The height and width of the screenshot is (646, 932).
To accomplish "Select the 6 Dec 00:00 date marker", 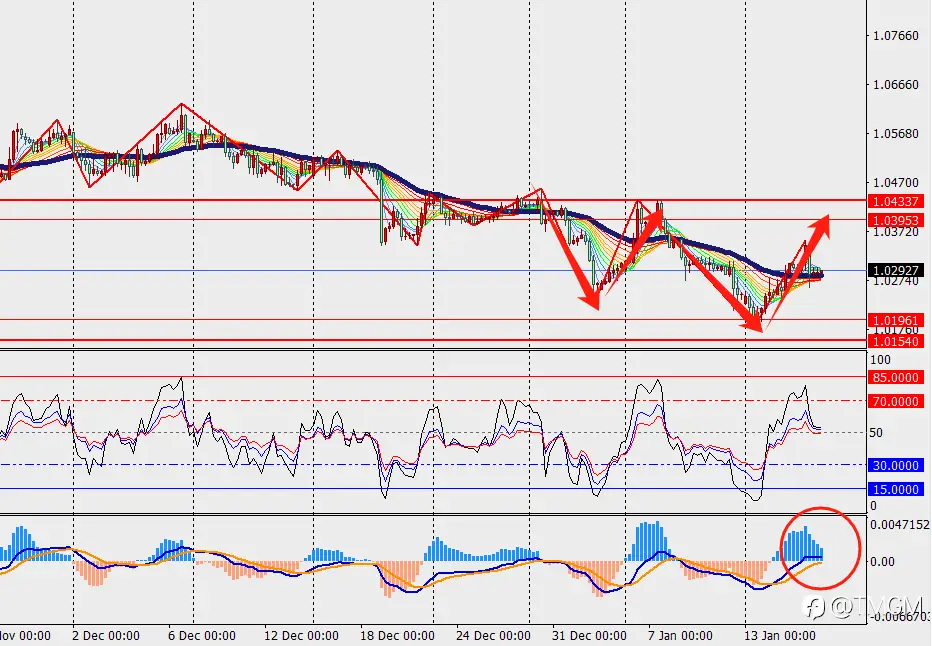I will tap(201, 635).
